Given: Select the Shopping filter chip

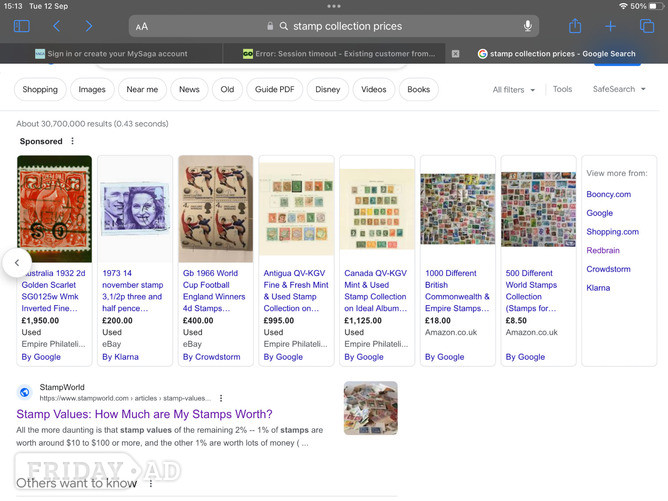Looking at the screenshot, I should 40,89.
